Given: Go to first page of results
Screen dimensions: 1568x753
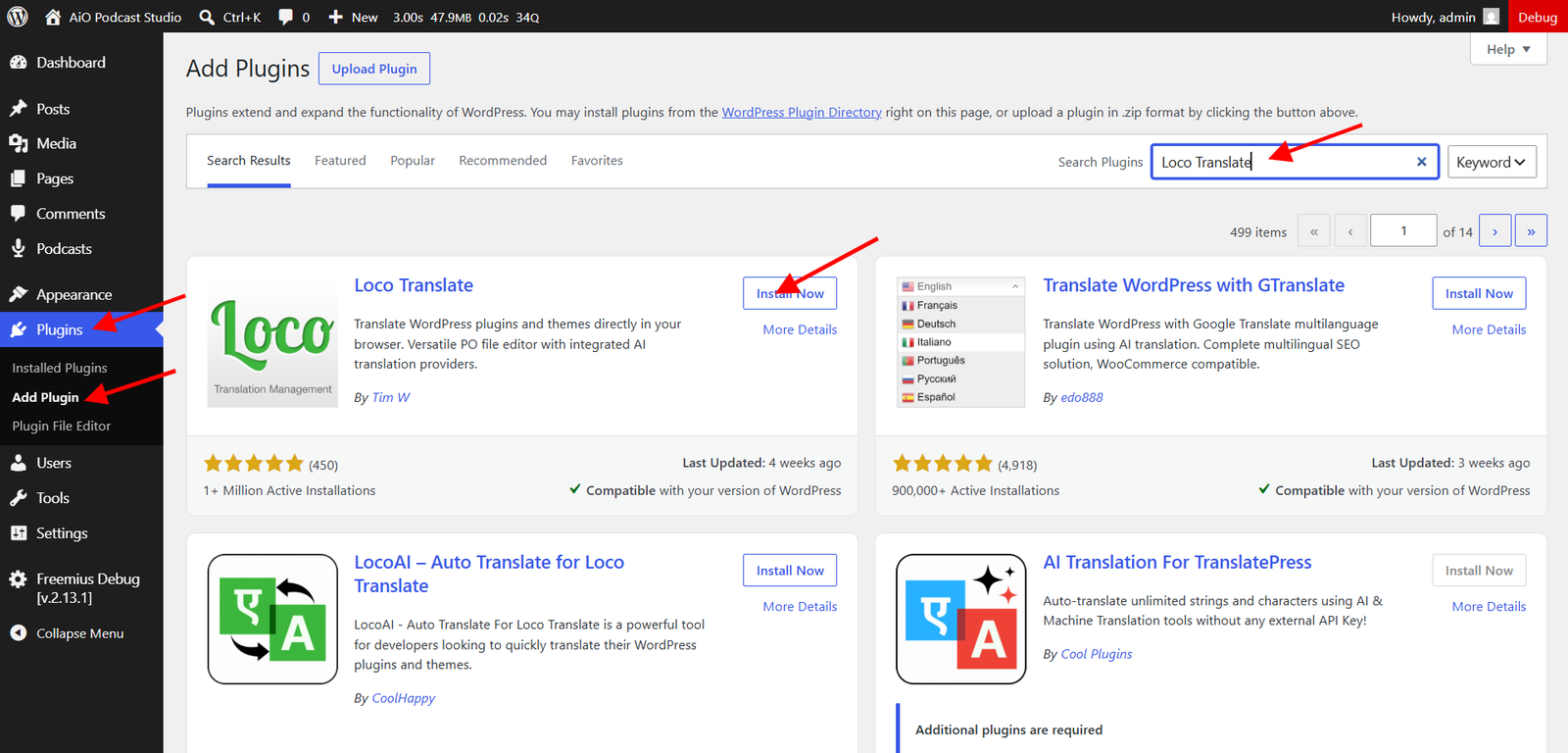Looking at the screenshot, I should point(1314,231).
